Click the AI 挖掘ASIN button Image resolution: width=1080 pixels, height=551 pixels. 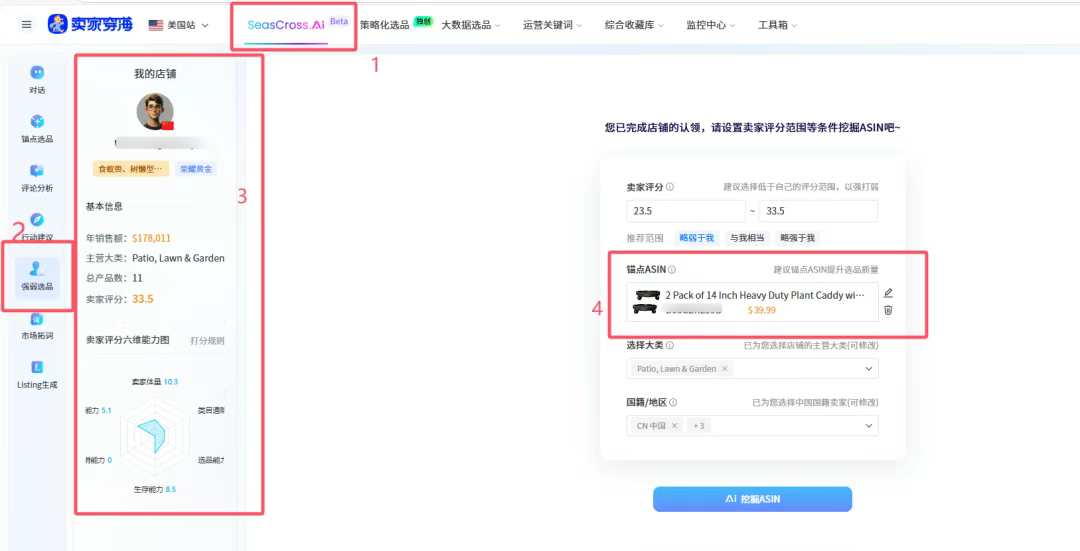(x=752, y=499)
